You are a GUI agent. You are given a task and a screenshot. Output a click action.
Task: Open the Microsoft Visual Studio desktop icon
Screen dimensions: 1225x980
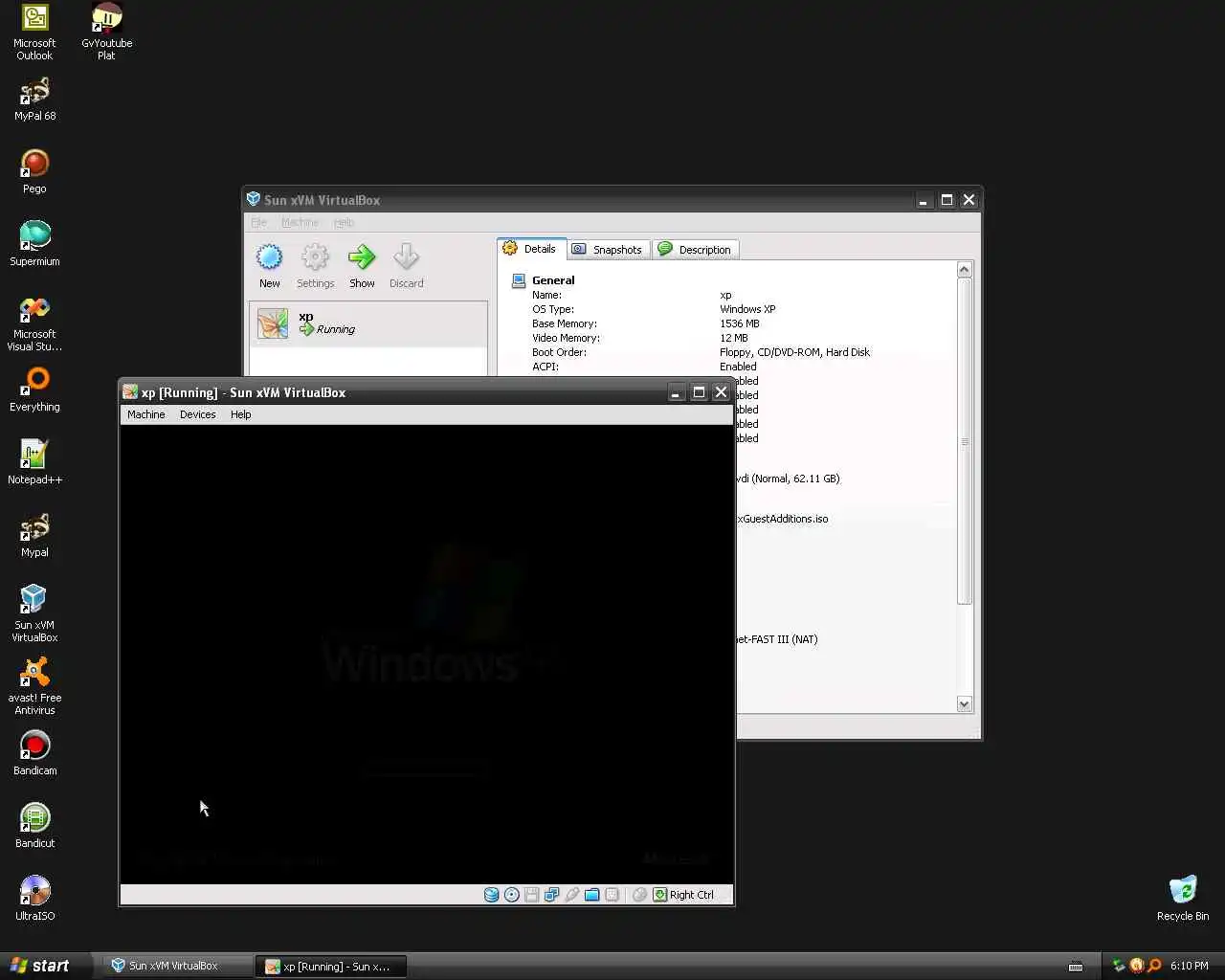click(x=34, y=323)
